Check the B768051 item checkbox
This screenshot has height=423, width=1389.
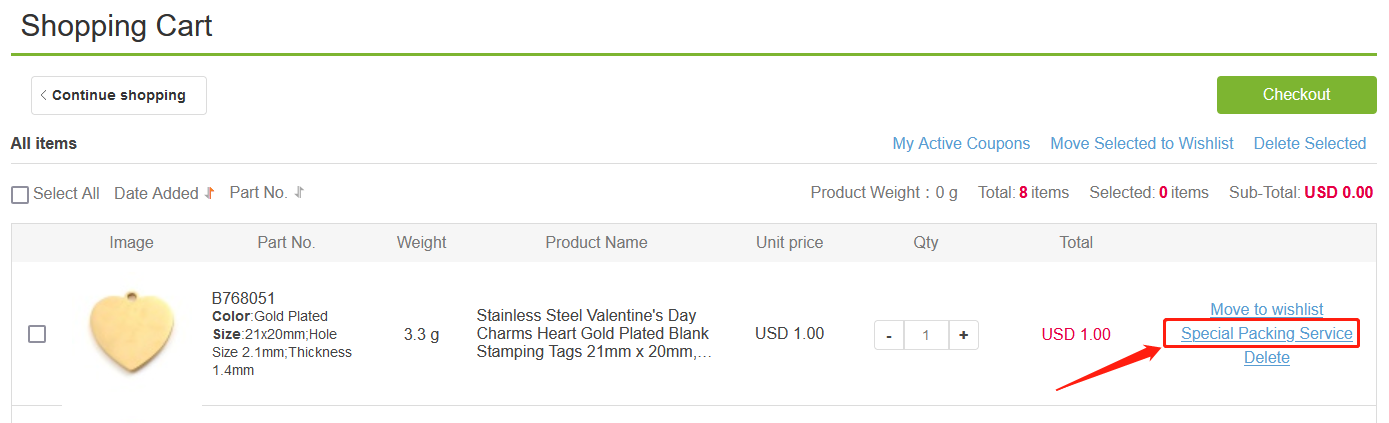coord(37,334)
